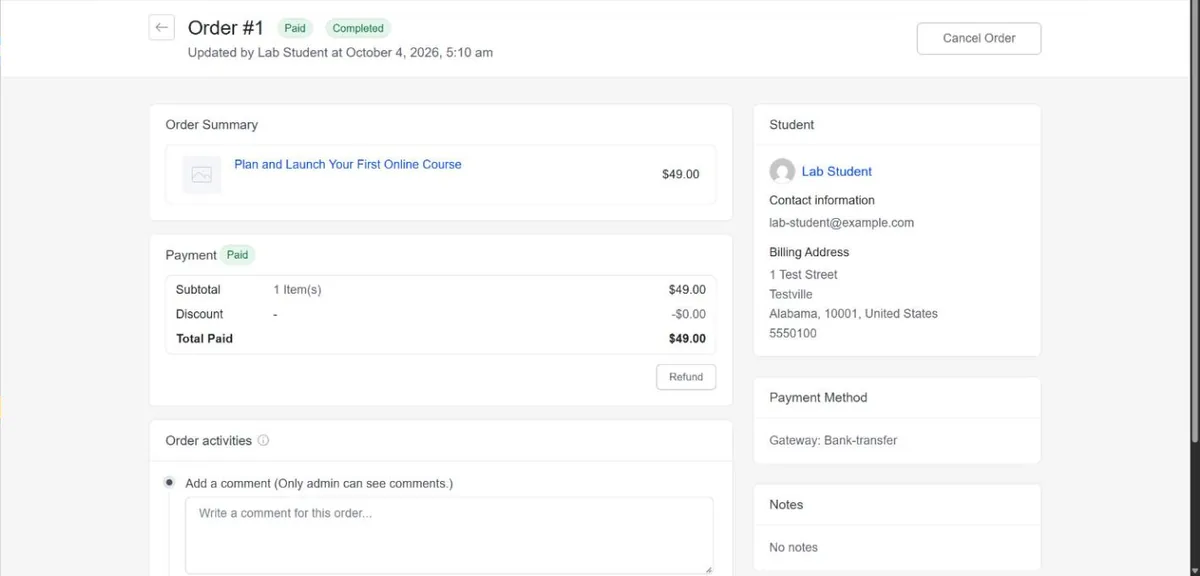Screen dimensions: 1200x576
Task: Click the Paid badge in Payment section
Action: [x=237, y=254]
